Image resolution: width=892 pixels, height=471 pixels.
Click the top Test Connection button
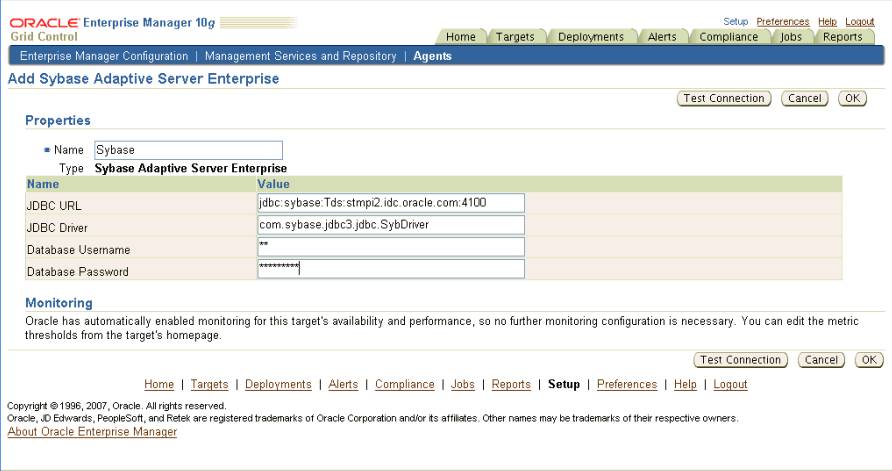point(724,98)
